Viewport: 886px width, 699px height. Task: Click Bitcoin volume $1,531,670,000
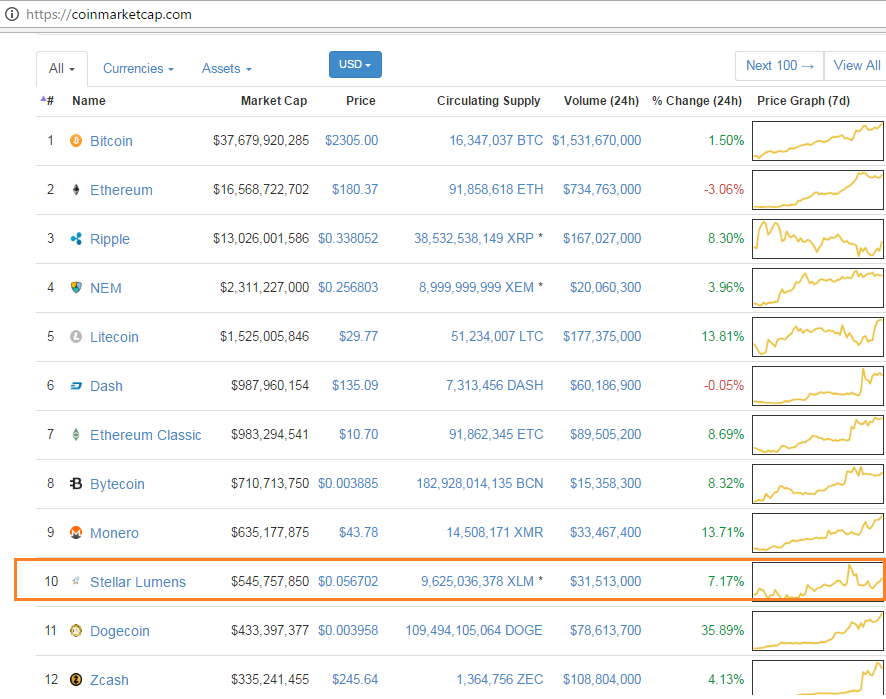tap(597, 140)
